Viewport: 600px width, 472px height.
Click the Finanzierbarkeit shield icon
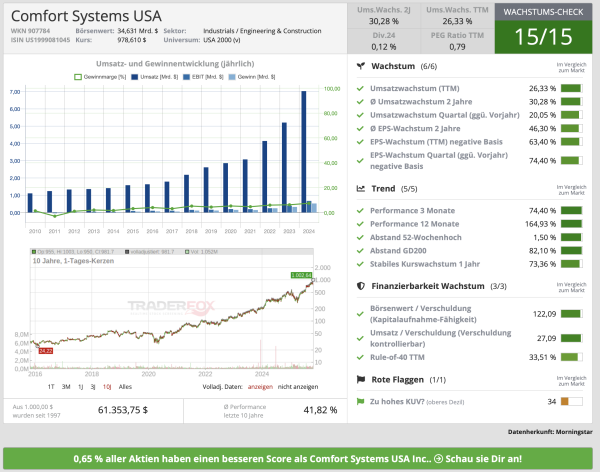[360, 285]
